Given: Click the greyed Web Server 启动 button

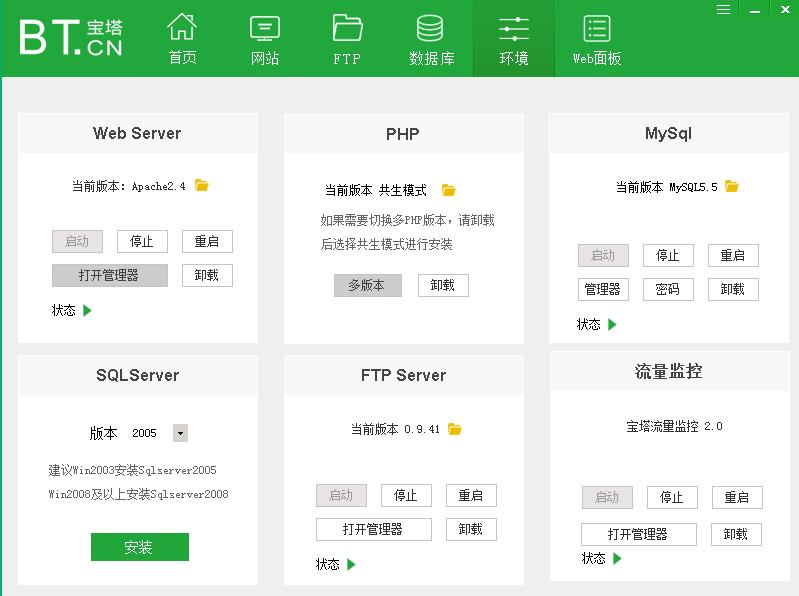Looking at the screenshot, I should [77, 241].
